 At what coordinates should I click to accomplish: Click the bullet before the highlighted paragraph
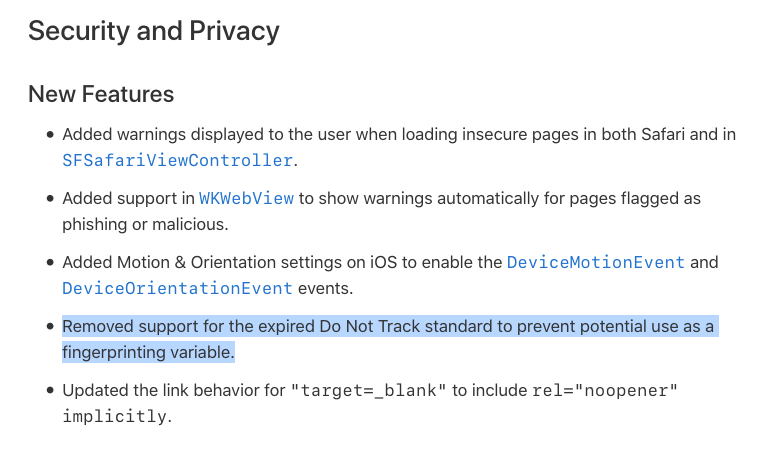coord(50,326)
